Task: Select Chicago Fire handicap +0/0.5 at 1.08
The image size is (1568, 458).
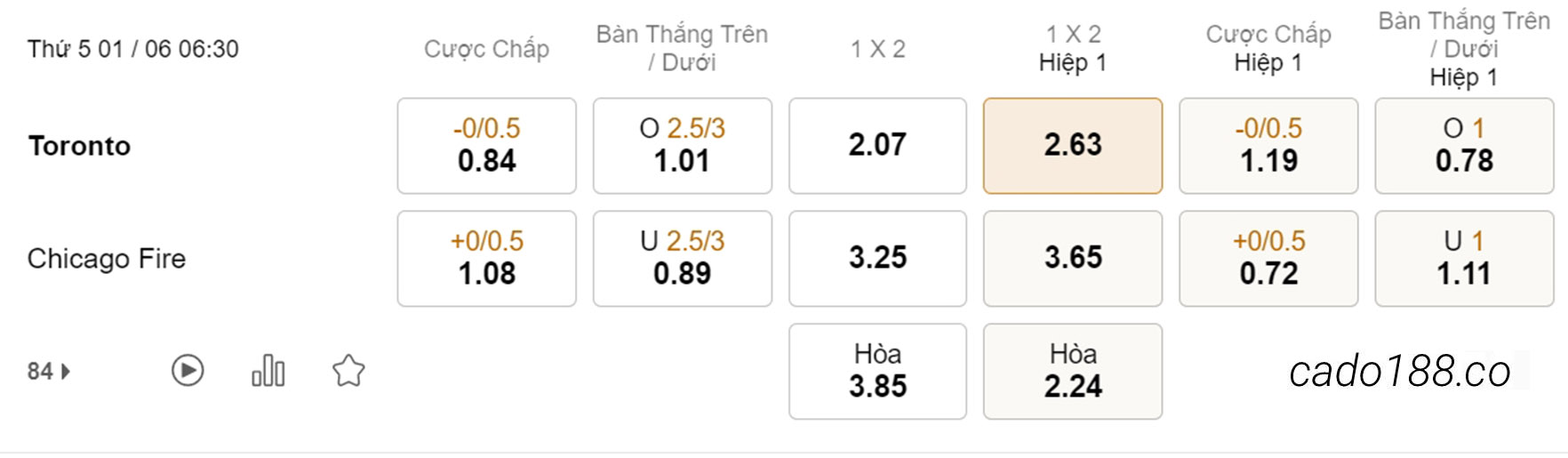Action: coord(487,259)
